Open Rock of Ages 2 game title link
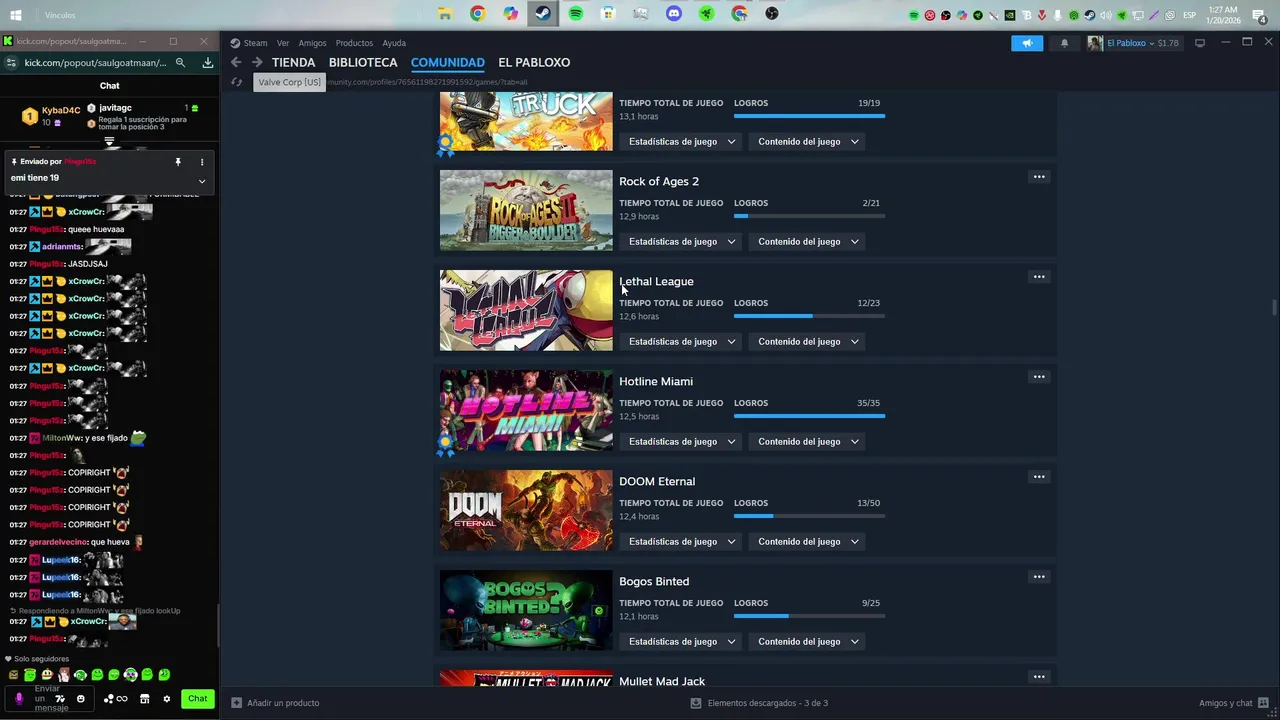1280x720 pixels. pos(659,181)
